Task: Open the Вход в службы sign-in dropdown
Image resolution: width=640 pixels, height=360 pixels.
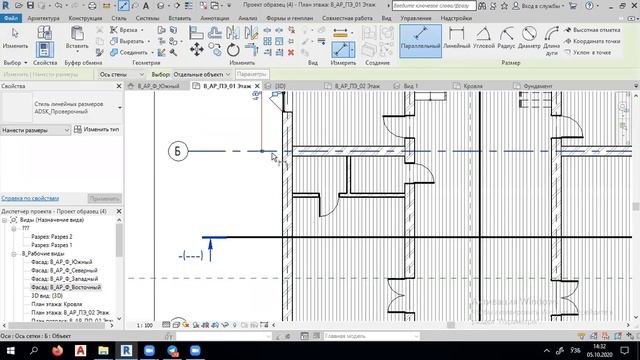Action: pos(538,6)
